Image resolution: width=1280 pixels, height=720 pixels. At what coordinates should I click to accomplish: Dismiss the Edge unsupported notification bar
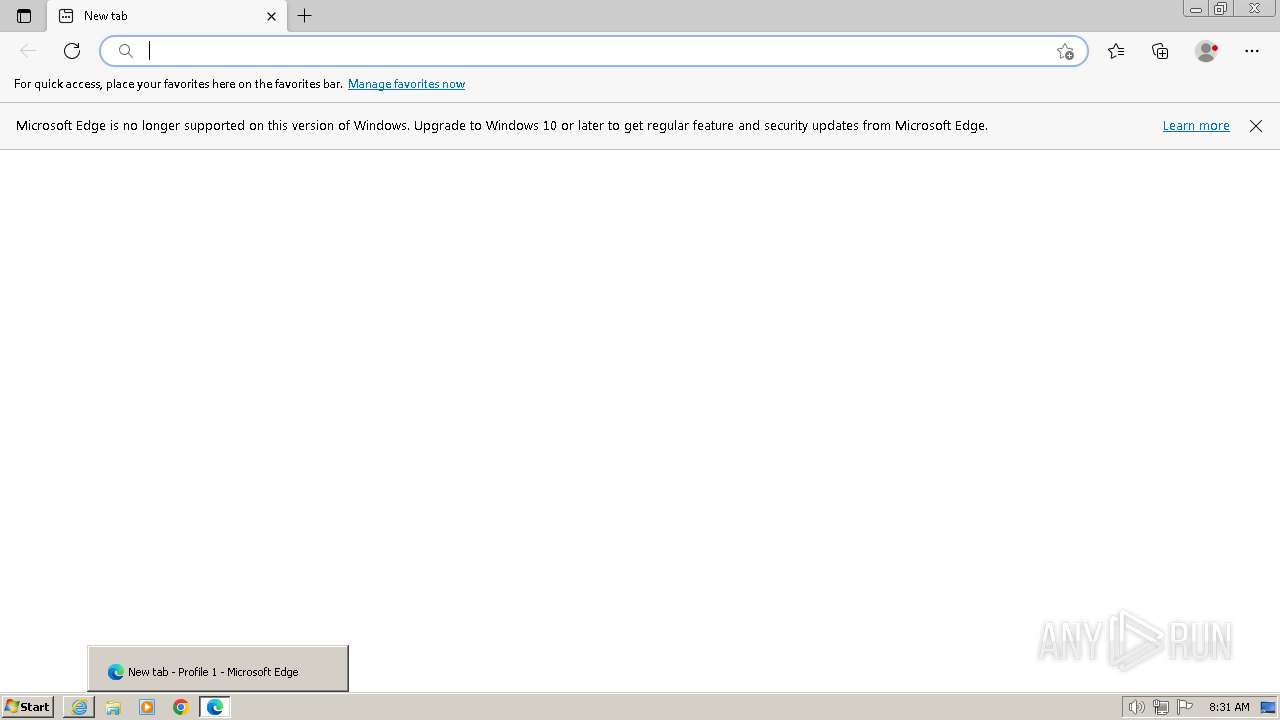pos(1256,126)
